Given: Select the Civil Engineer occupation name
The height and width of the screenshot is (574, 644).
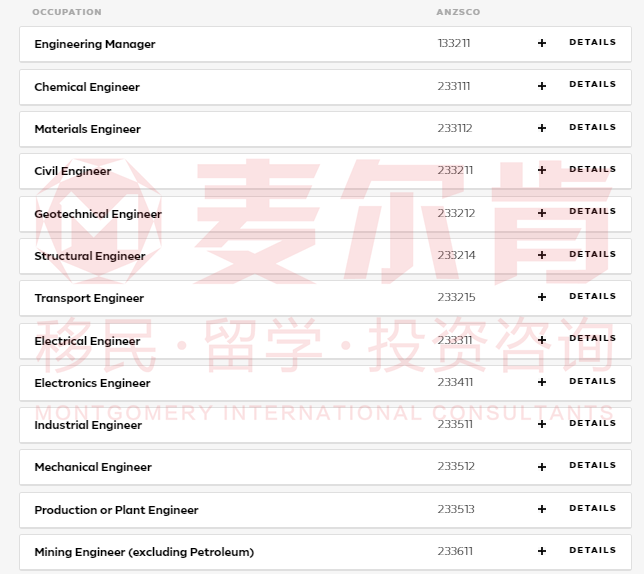Looking at the screenshot, I should pos(73,171).
